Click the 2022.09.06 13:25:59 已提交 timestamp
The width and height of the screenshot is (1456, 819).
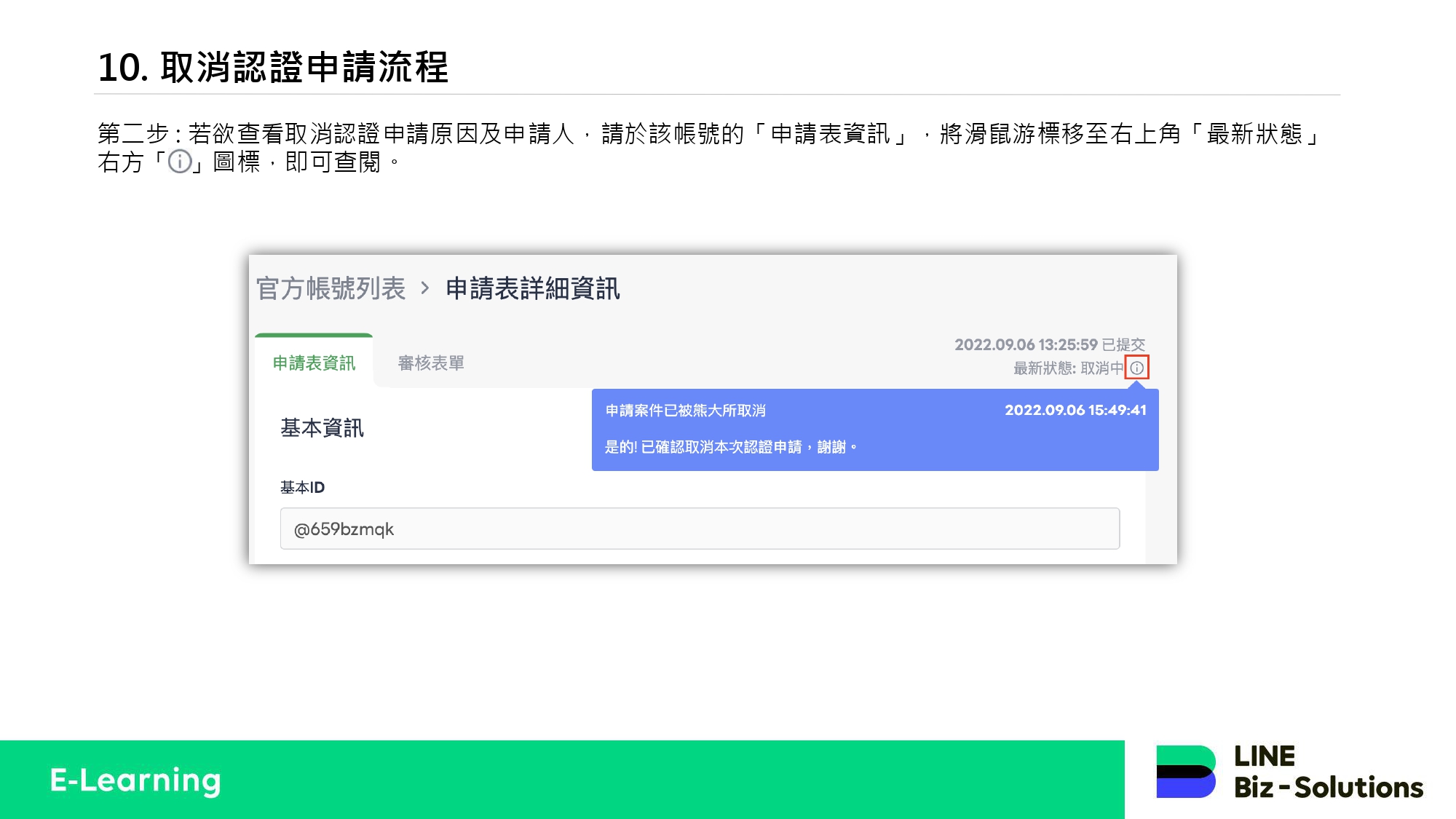click(x=1049, y=344)
